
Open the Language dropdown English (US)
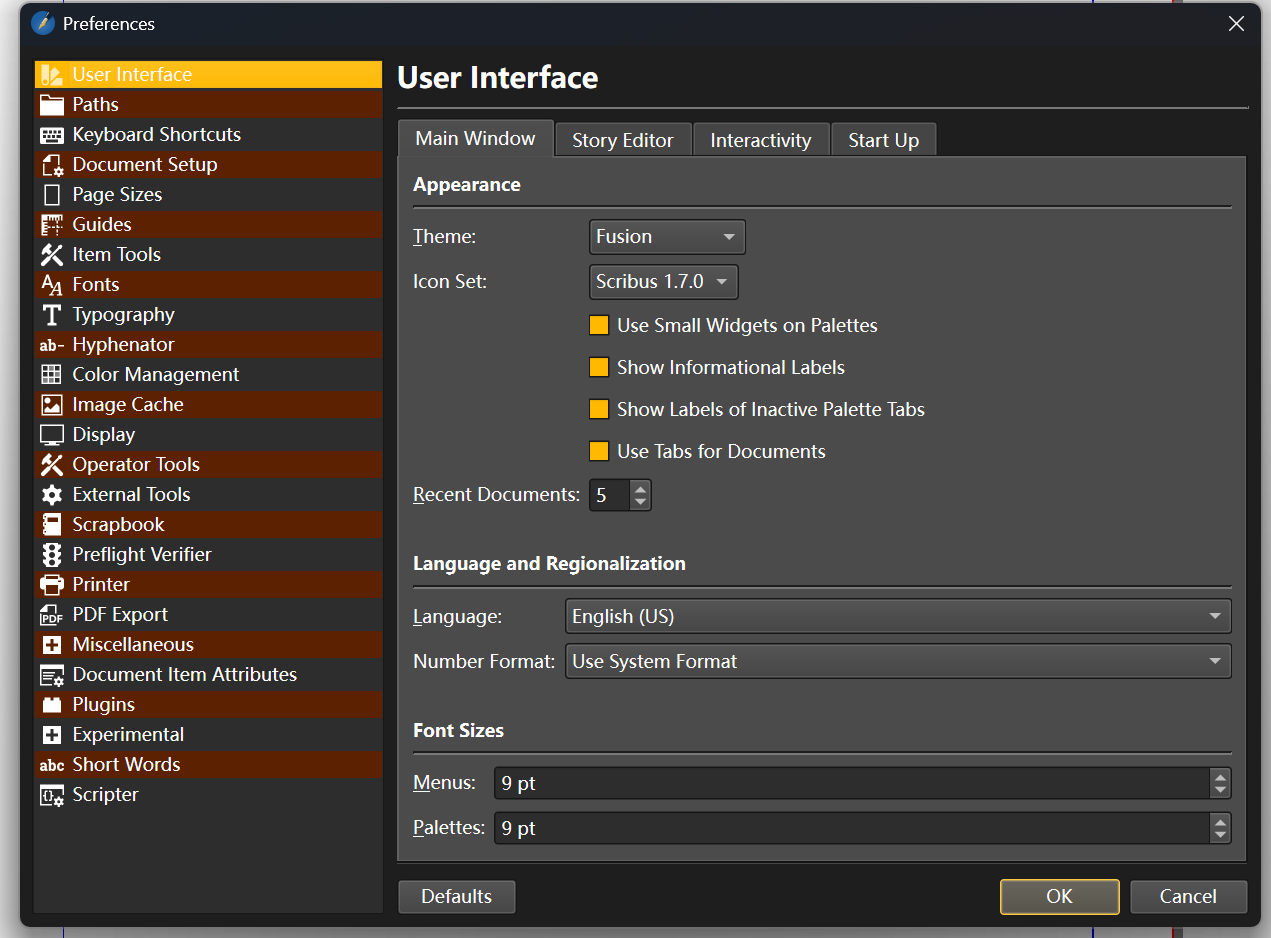[897, 617]
